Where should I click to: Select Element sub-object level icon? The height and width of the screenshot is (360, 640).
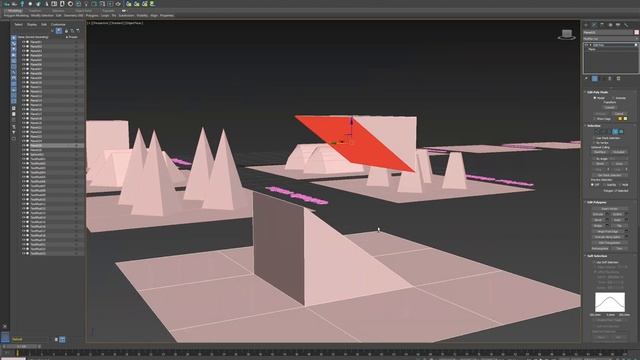pos(621,132)
